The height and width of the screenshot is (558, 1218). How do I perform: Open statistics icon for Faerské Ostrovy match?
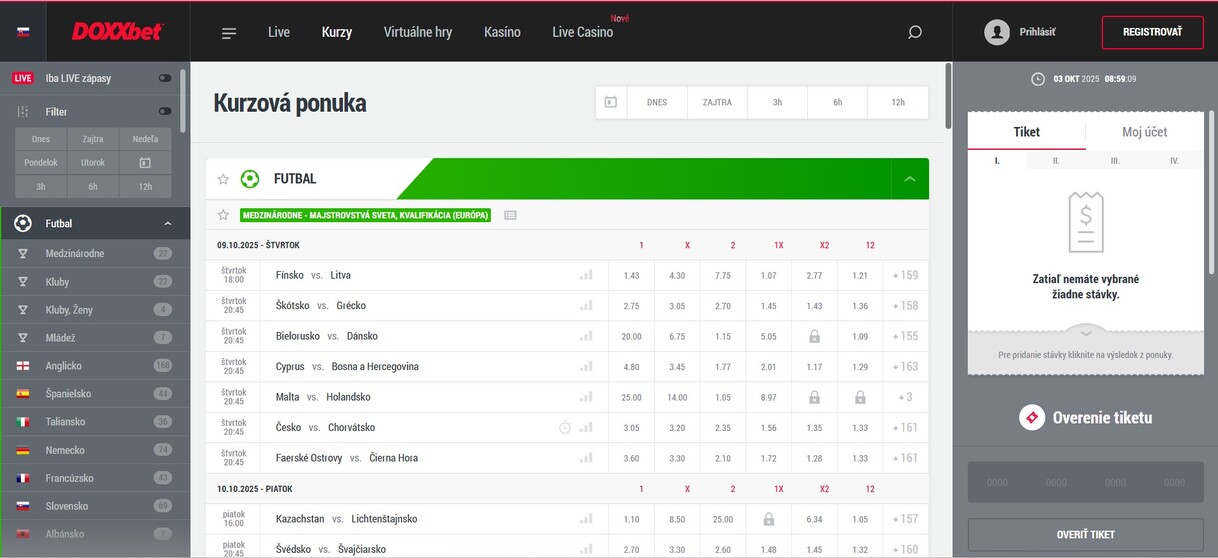(x=586, y=458)
